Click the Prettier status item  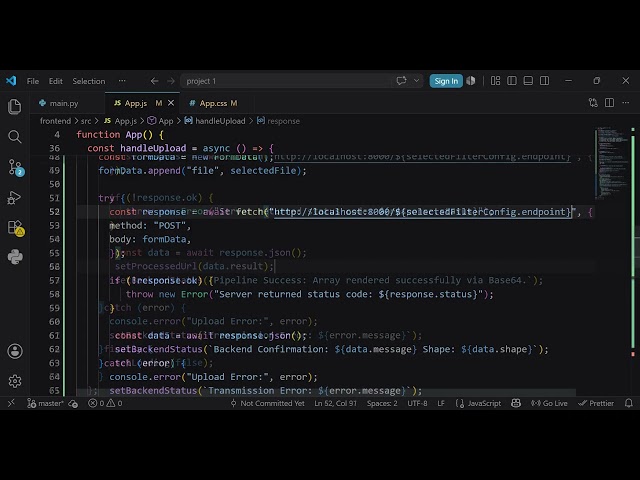(596, 403)
